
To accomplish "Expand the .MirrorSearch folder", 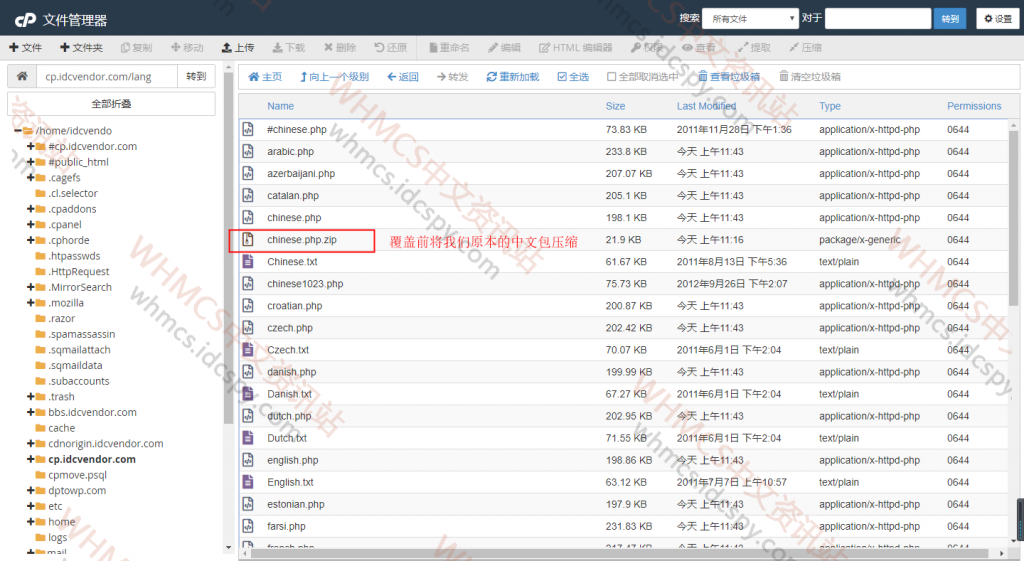I will point(30,287).
